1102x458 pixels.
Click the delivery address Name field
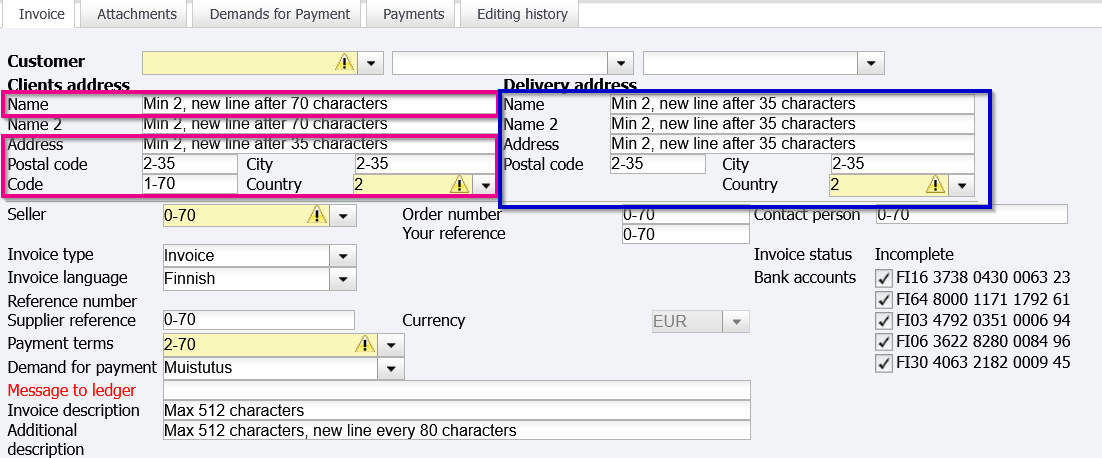pos(792,104)
